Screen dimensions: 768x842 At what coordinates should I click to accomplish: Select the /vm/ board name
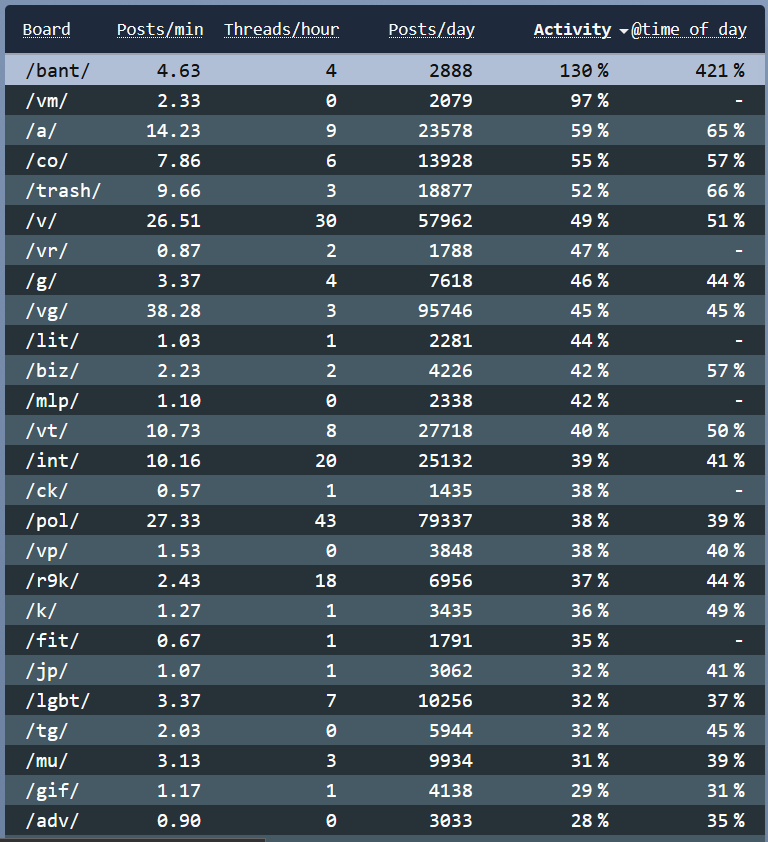coord(47,100)
